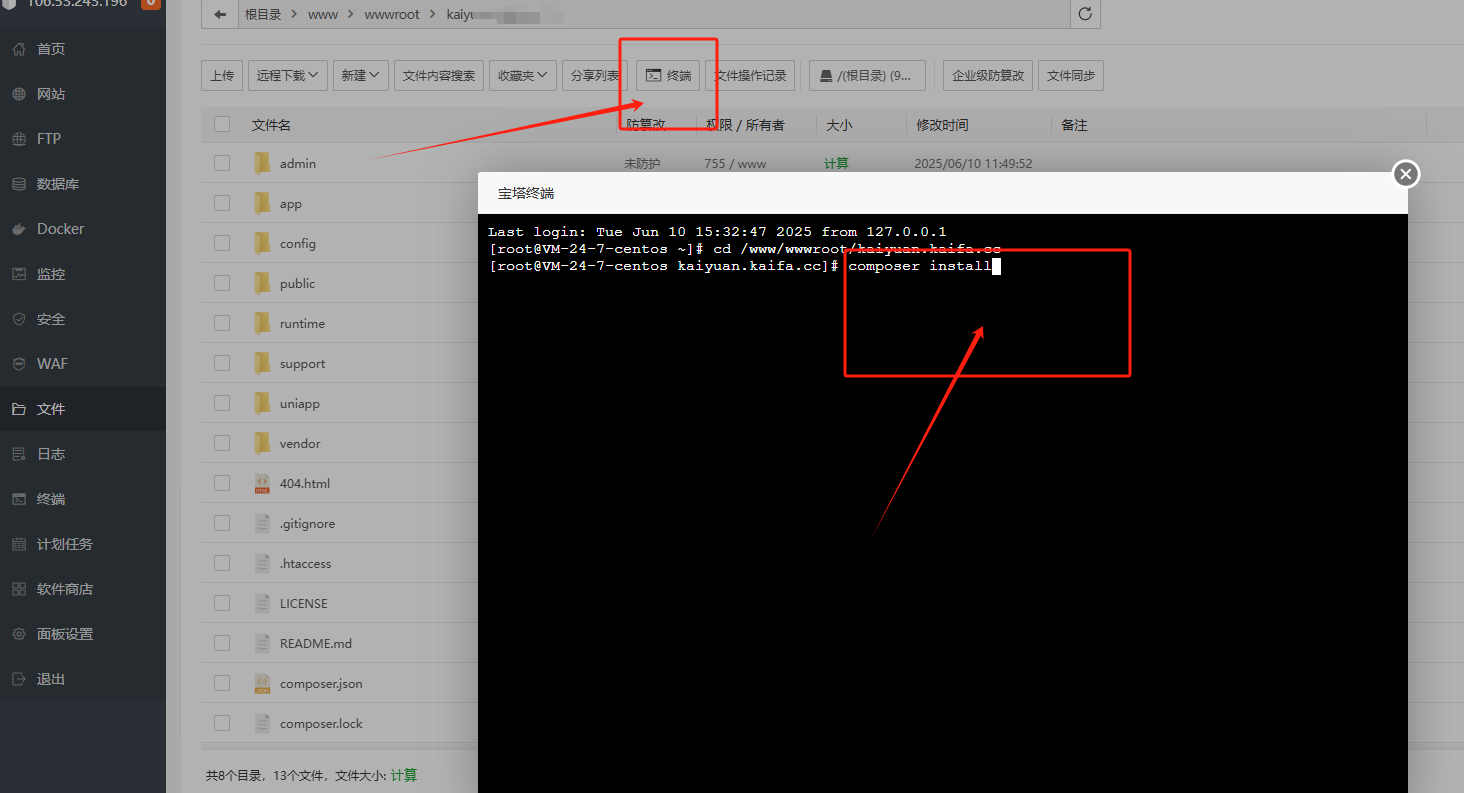Click the 软件商店 icon in sidebar
The image size is (1464, 793).
pyautogui.click(x=18, y=589)
